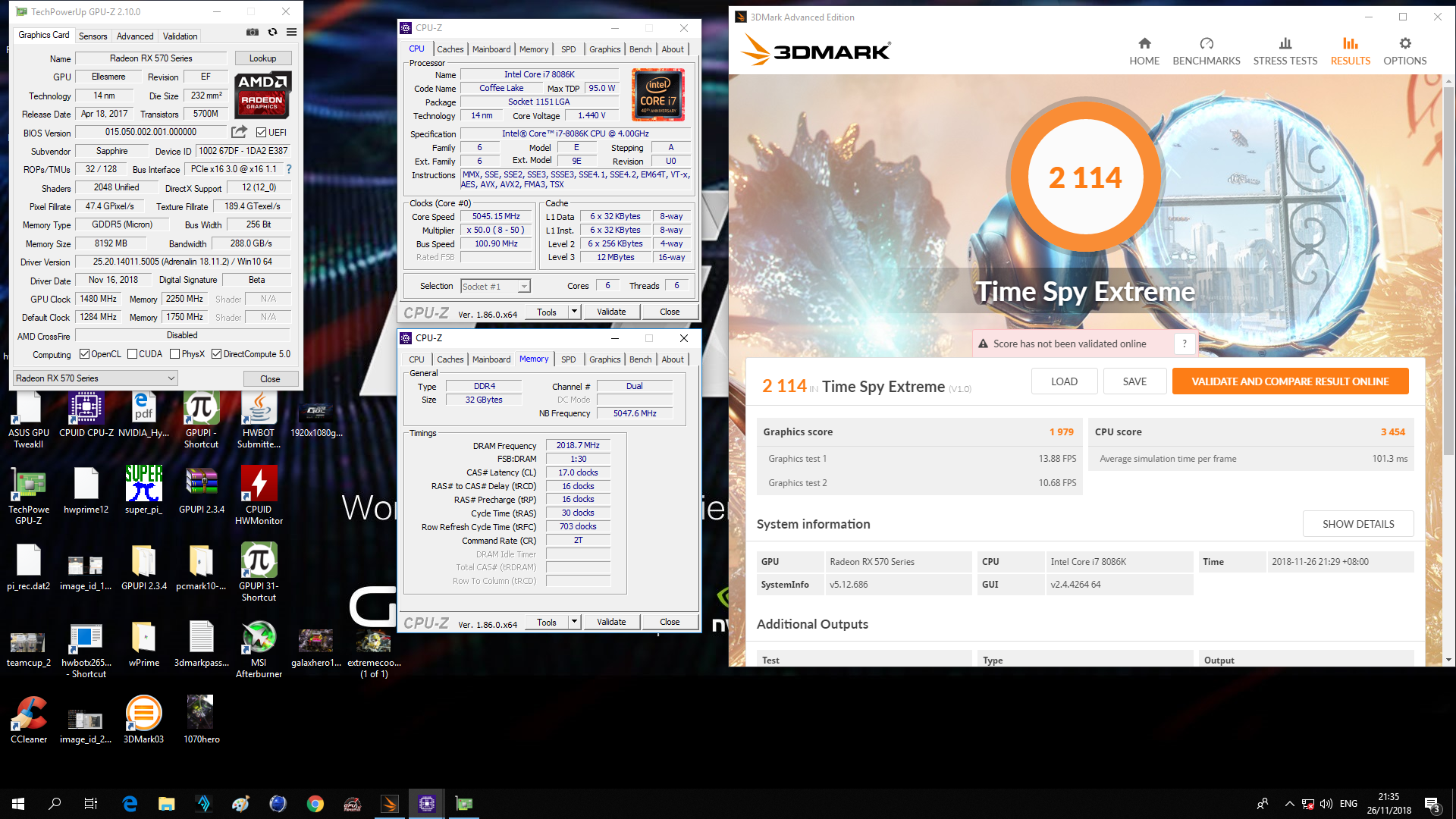Screen dimensions: 1456x819
Task: Click Validate in the upper CPU-Z window
Action: point(611,312)
